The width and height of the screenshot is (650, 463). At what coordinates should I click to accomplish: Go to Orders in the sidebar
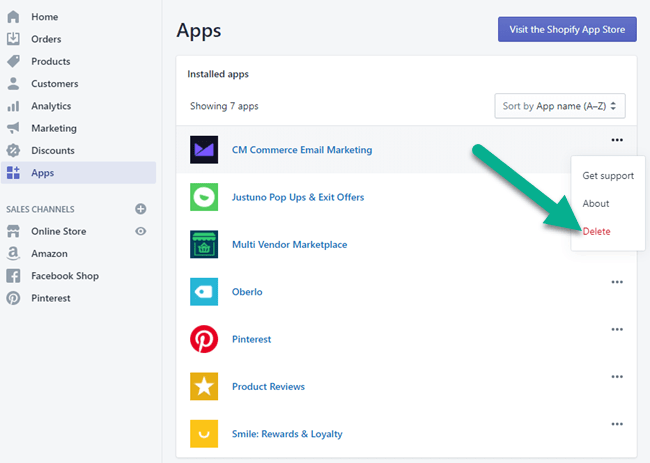click(x=46, y=39)
